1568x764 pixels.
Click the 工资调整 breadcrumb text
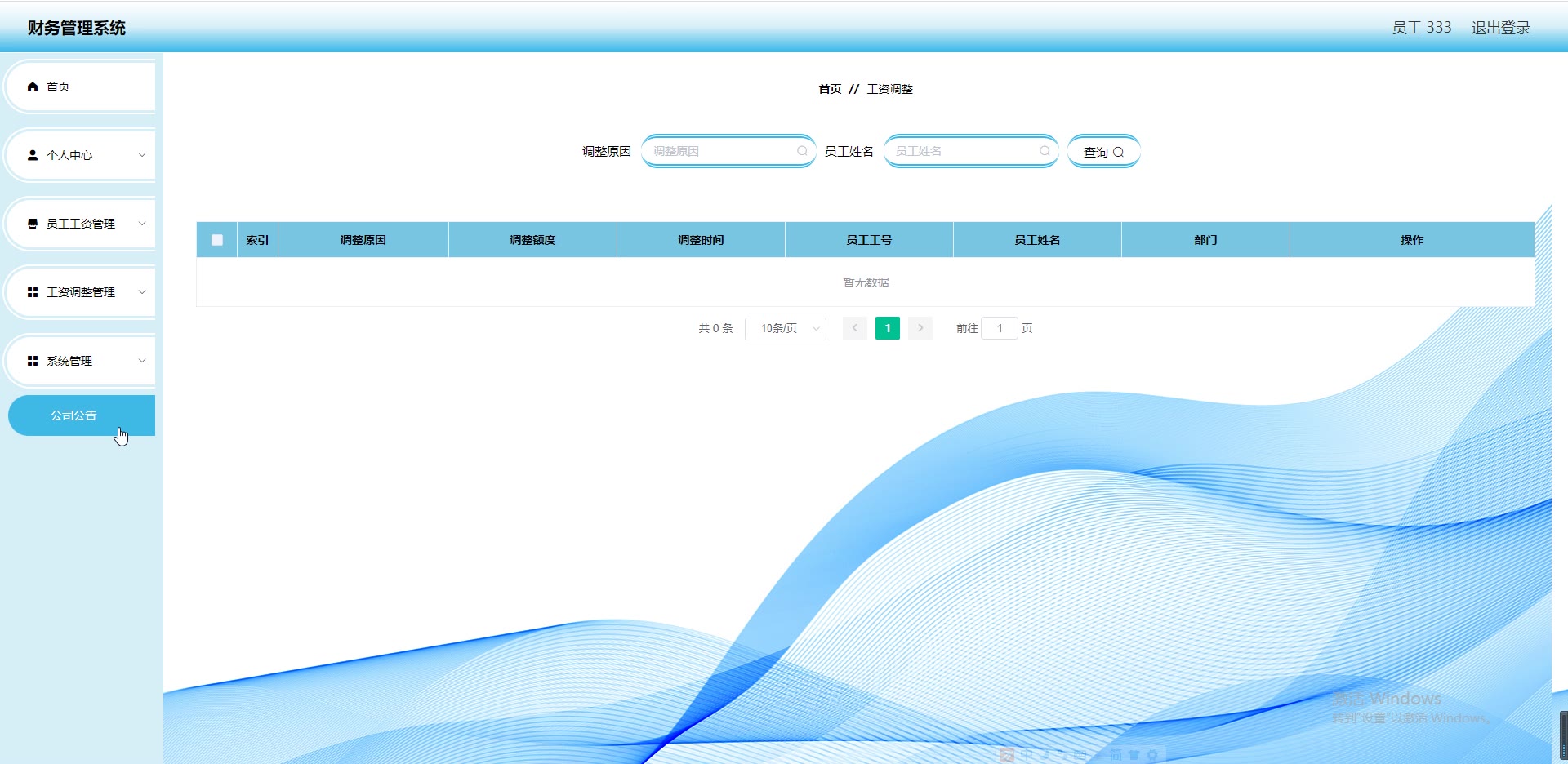tap(889, 89)
